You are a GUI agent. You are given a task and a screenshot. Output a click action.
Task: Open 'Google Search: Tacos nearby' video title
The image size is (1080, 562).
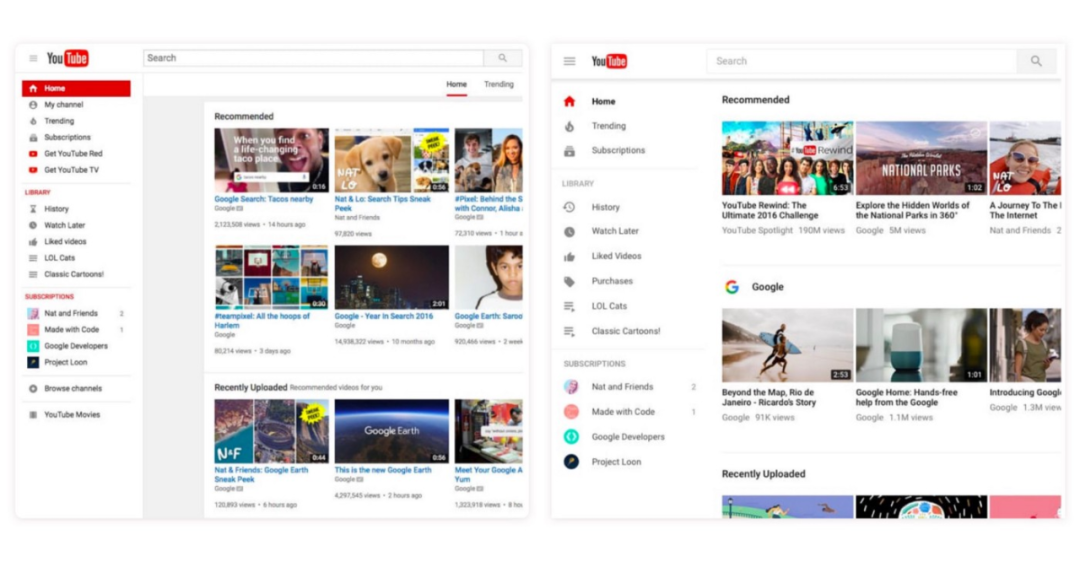click(264, 199)
